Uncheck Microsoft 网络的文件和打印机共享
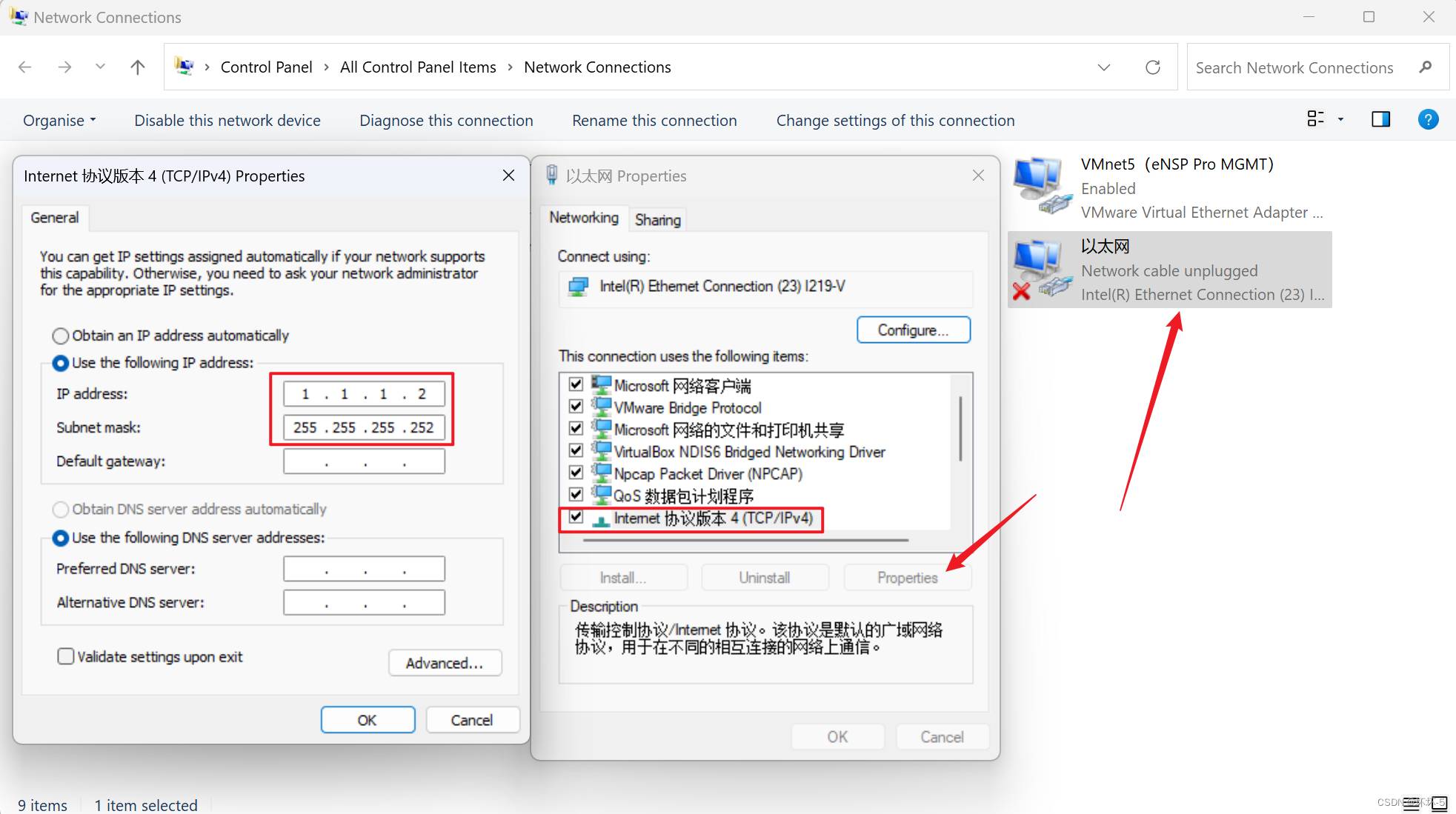Image resolution: width=1456 pixels, height=814 pixels. tap(576, 428)
